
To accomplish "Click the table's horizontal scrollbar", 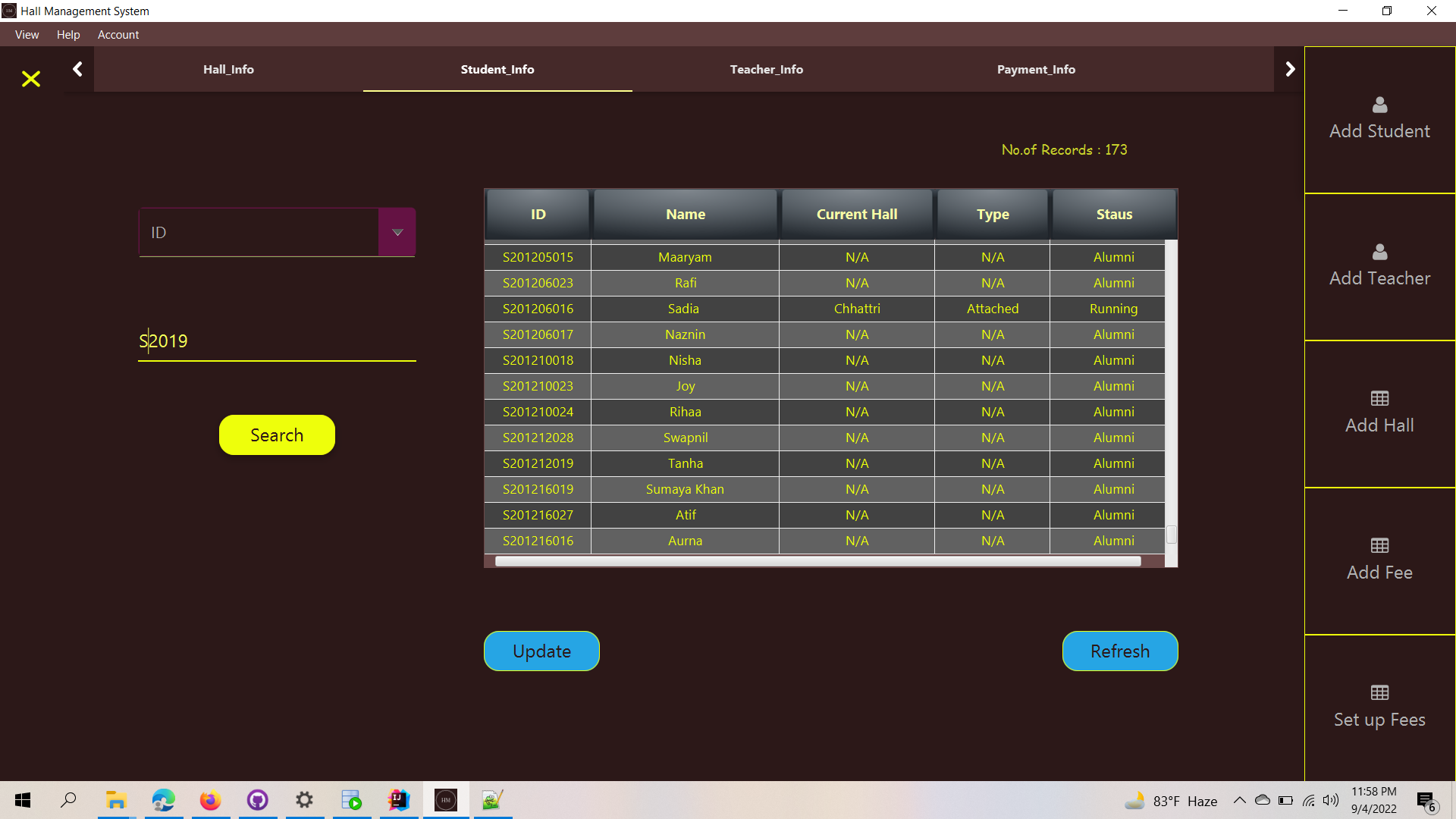I will coord(817,561).
